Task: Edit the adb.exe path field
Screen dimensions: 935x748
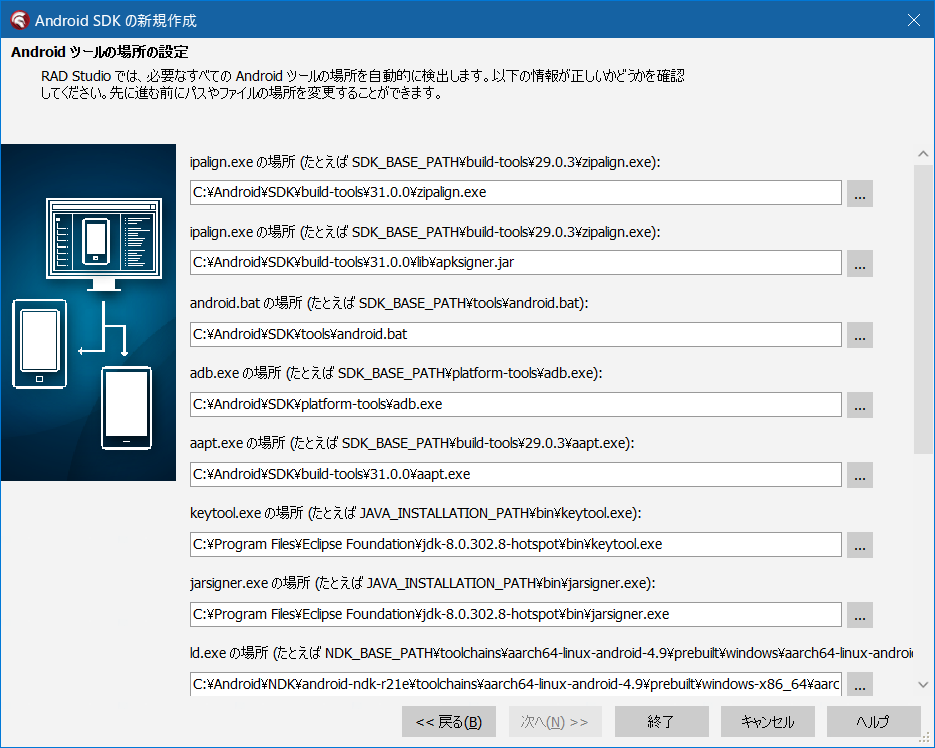Action: pyautogui.click(x=516, y=404)
